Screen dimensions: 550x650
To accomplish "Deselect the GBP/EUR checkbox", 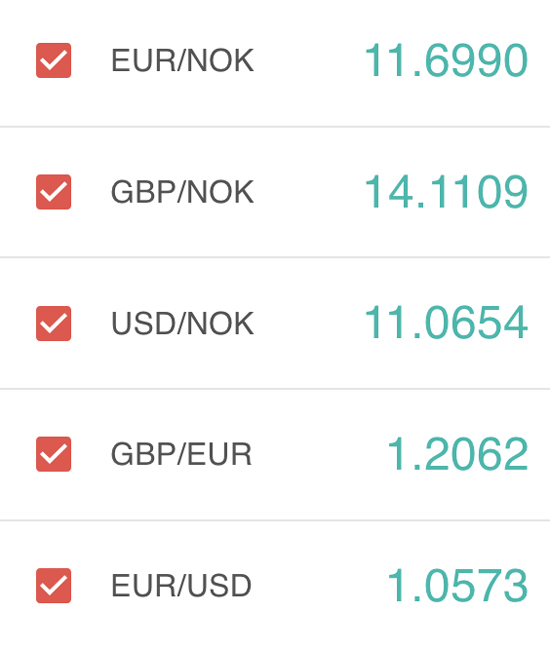I will click(53, 454).
